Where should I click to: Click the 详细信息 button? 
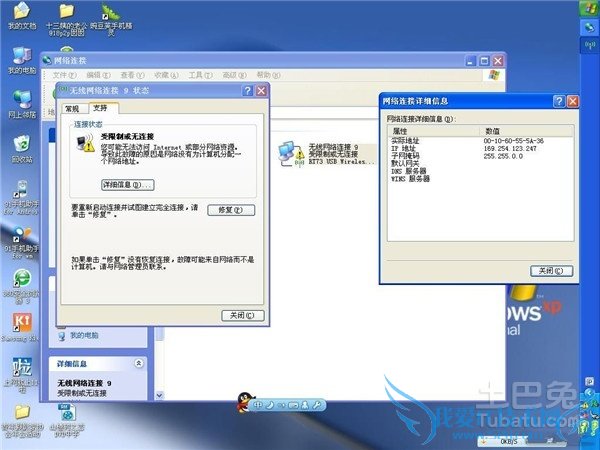coord(128,185)
